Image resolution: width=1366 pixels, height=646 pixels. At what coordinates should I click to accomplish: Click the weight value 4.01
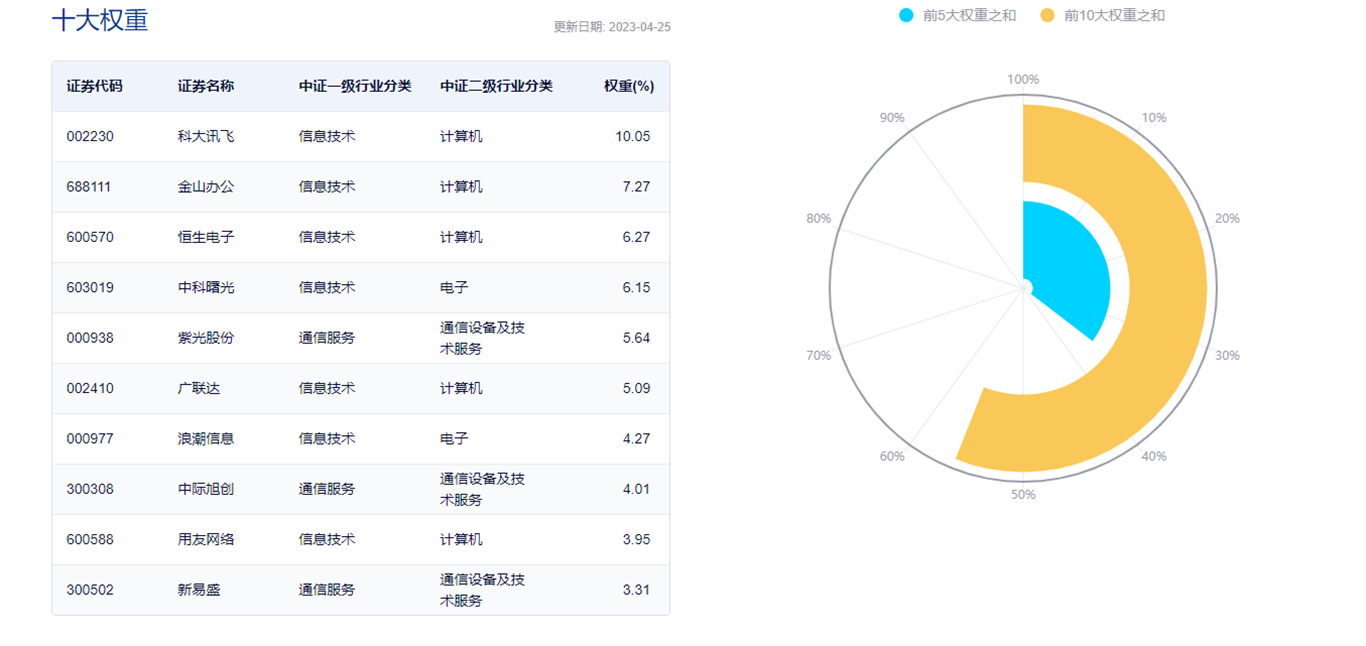click(x=636, y=489)
